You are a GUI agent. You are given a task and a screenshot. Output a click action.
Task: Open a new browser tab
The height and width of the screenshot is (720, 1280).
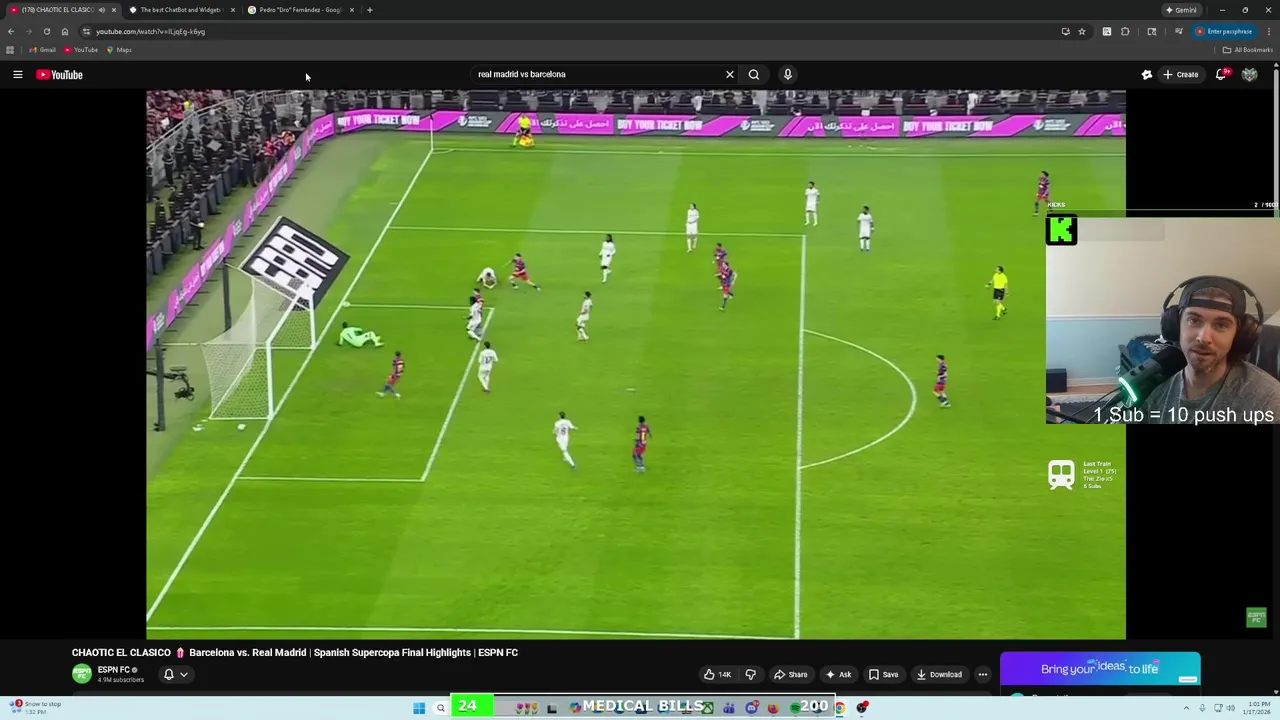tap(370, 10)
